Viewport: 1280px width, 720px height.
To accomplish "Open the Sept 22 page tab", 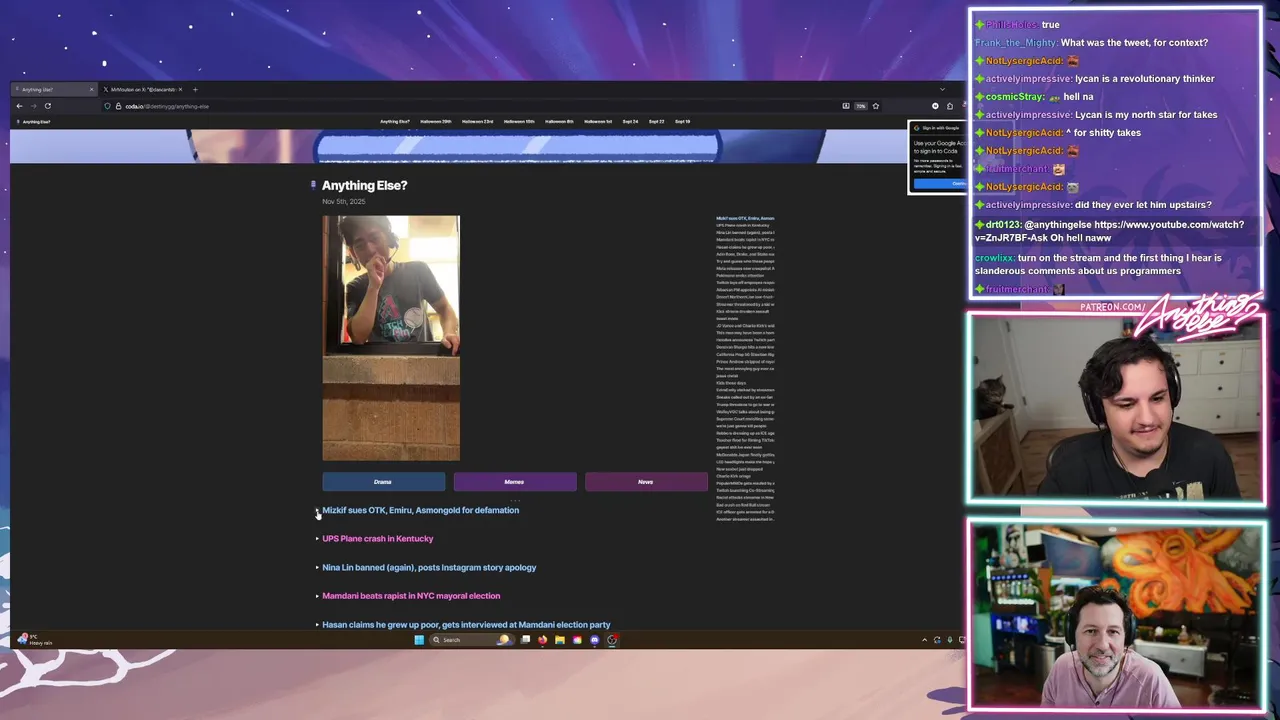I will pyautogui.click(x=656, y=122).
